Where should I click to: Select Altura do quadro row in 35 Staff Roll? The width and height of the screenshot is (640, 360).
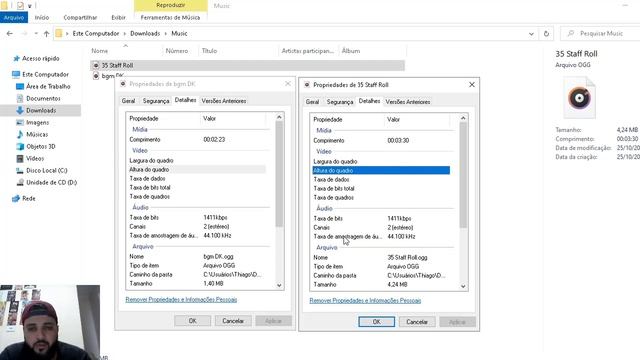coord(381,170)
